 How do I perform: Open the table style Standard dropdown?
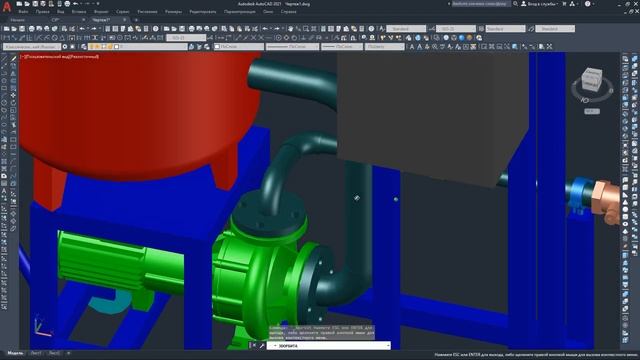point(505,29)
